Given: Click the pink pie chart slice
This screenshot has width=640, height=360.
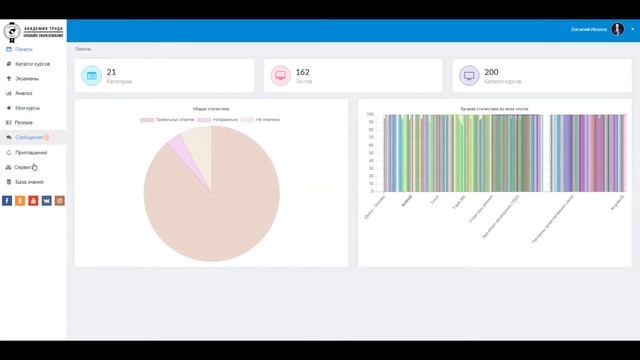Looking at the screenshot, I should (x=184, y=153).
